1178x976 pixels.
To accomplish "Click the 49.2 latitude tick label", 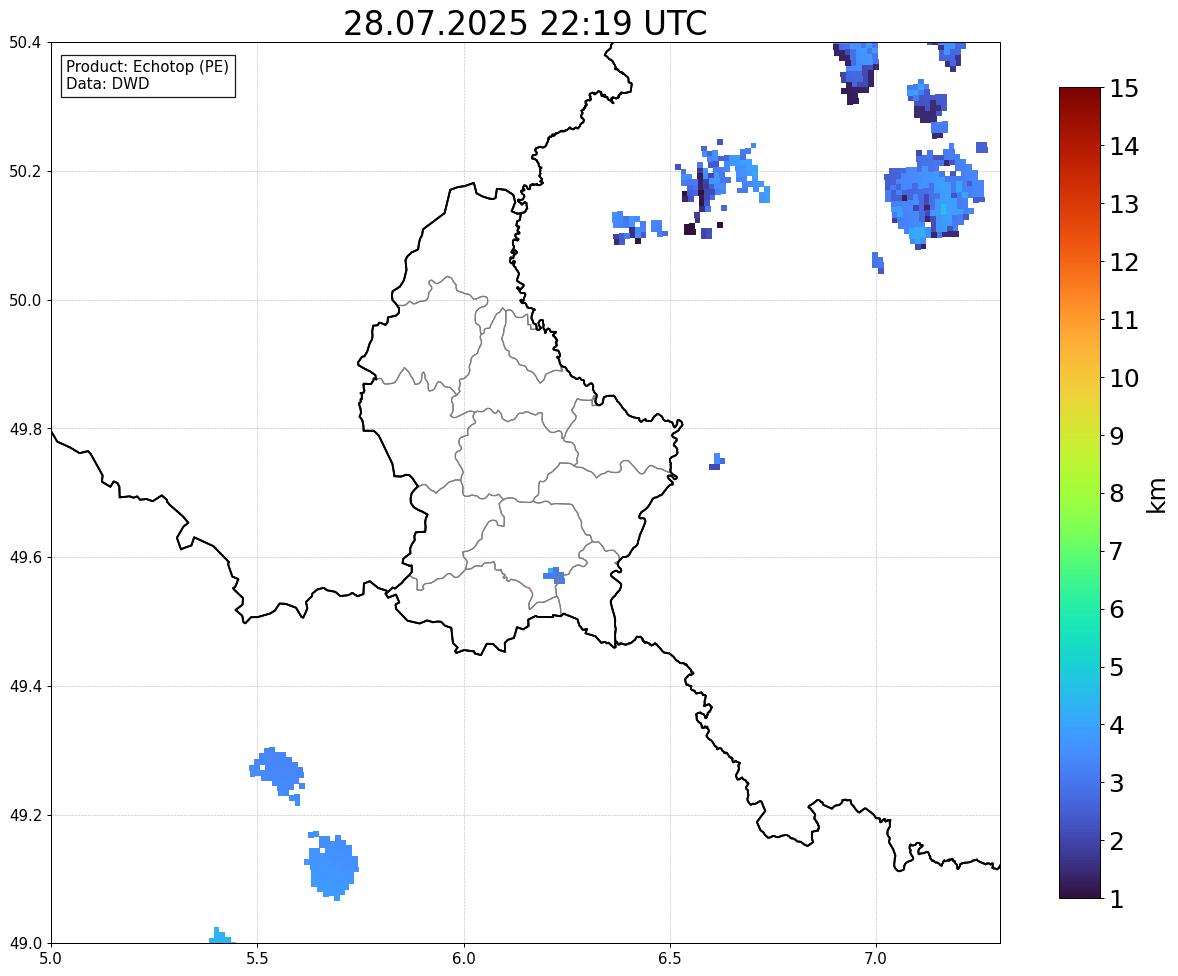I will [25, 815].
